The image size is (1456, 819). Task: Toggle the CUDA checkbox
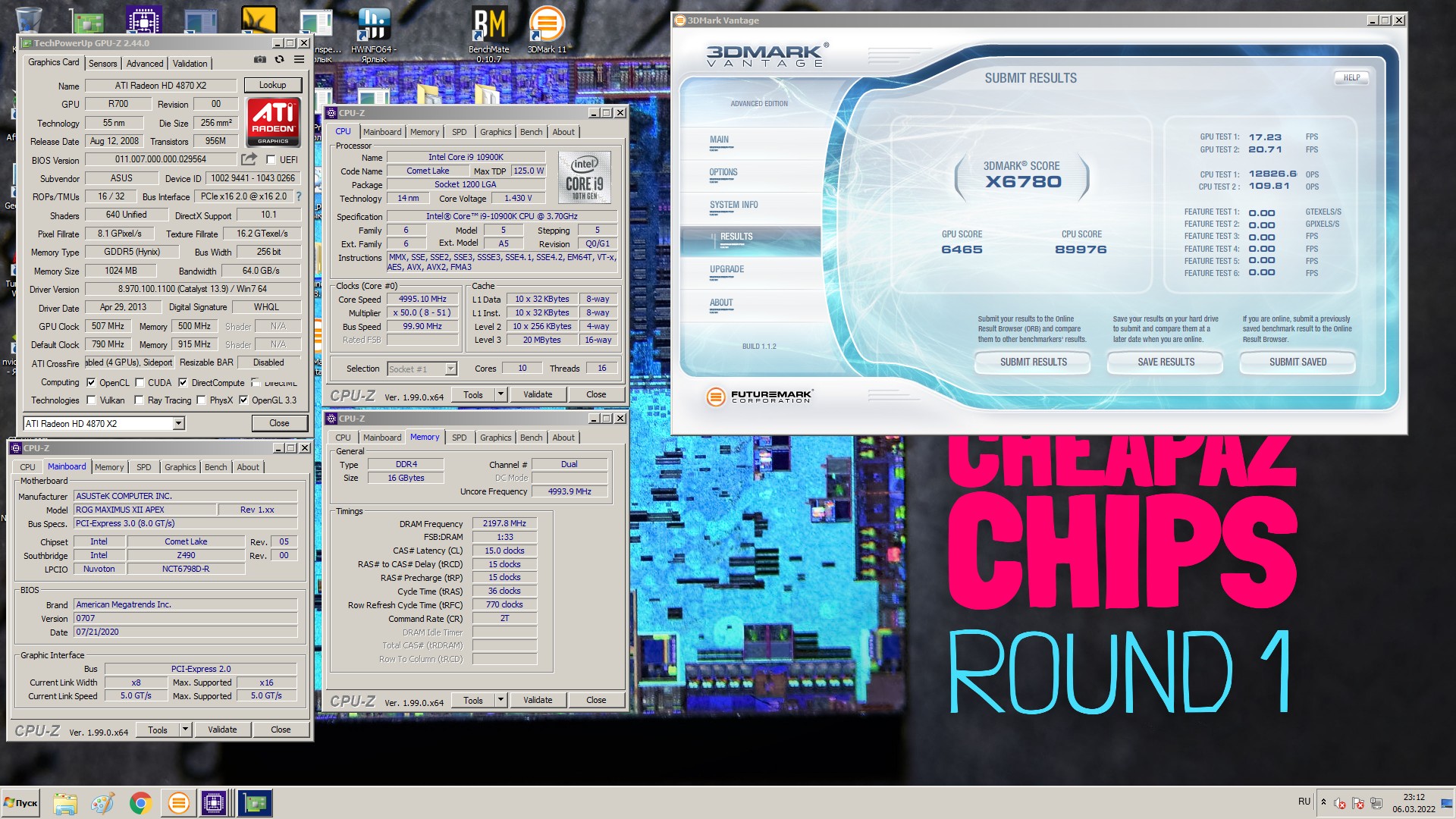pos(140,383)
